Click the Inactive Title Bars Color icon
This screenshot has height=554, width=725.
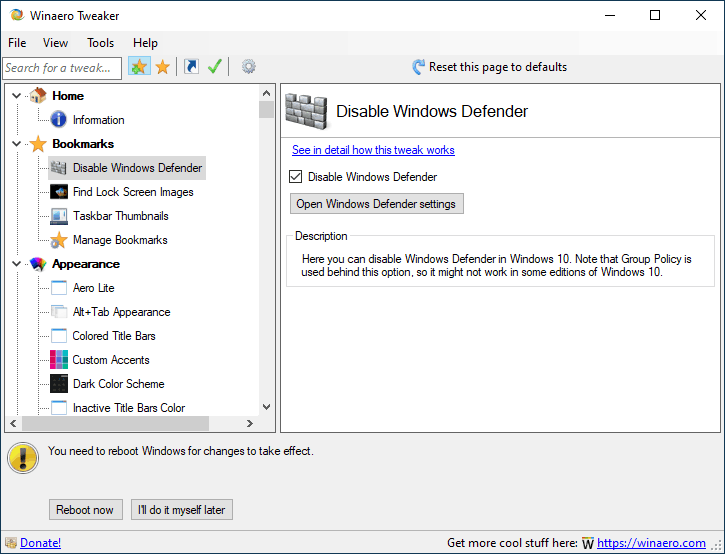click(x=59, y=408)
